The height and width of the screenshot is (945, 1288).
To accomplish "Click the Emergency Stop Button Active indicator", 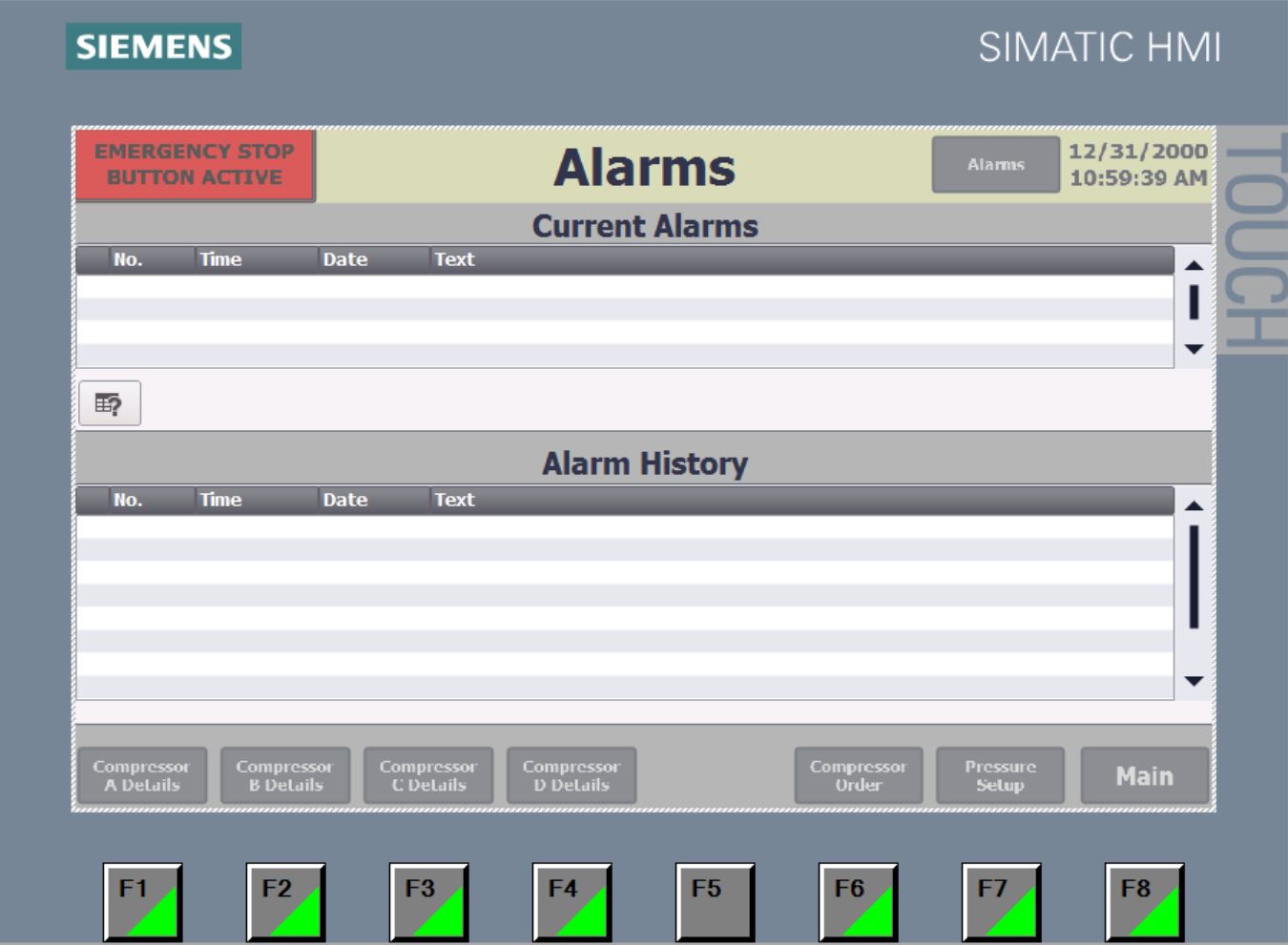I will (195, 165).
